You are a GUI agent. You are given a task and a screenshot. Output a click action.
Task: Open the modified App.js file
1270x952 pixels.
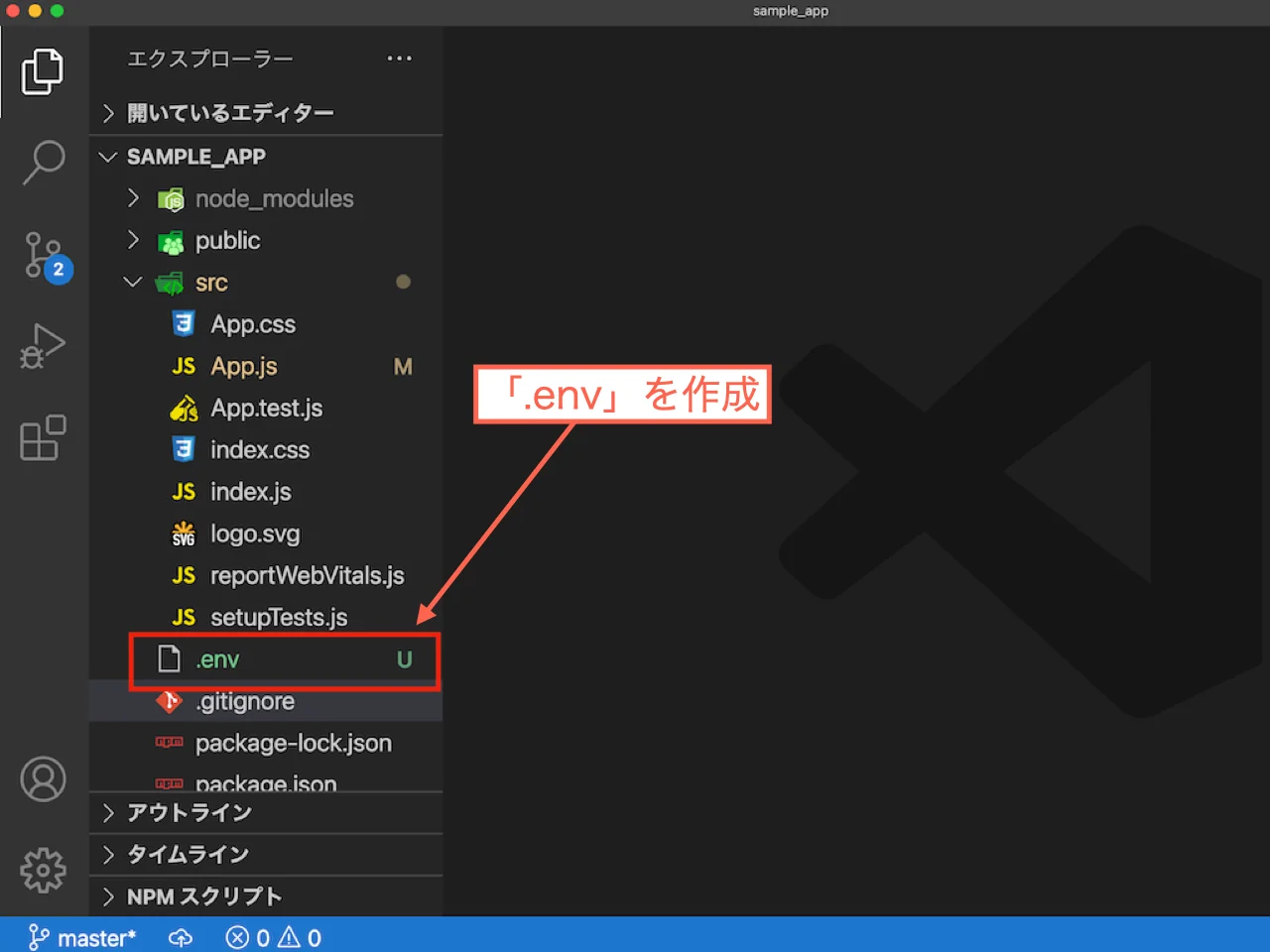pyautogui.click(x=244, y=366)
